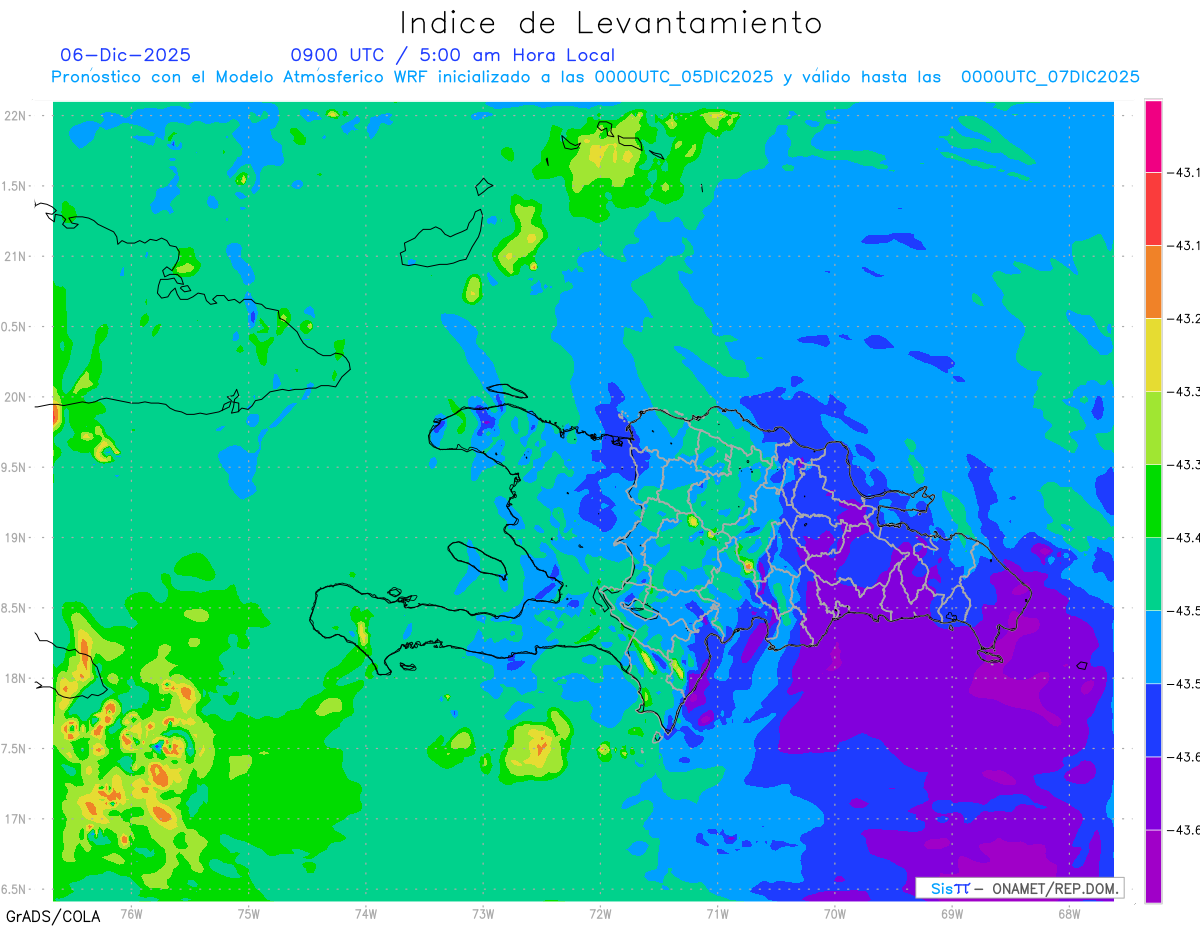Pick the yellow swatch in the color scale
The width and height of the screenshot is (1200, 927).
pyautogui.click(x=1154, y=355)
